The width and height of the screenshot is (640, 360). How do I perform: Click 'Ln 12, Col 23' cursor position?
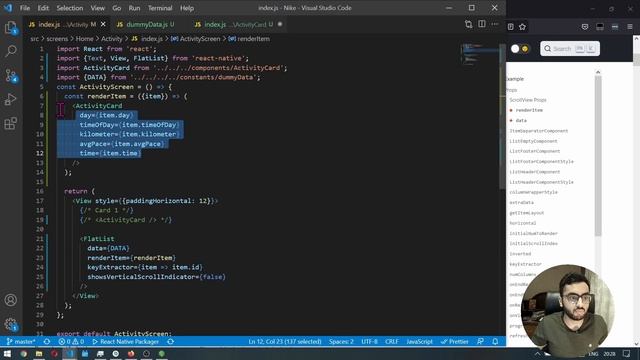click(285, 342)
